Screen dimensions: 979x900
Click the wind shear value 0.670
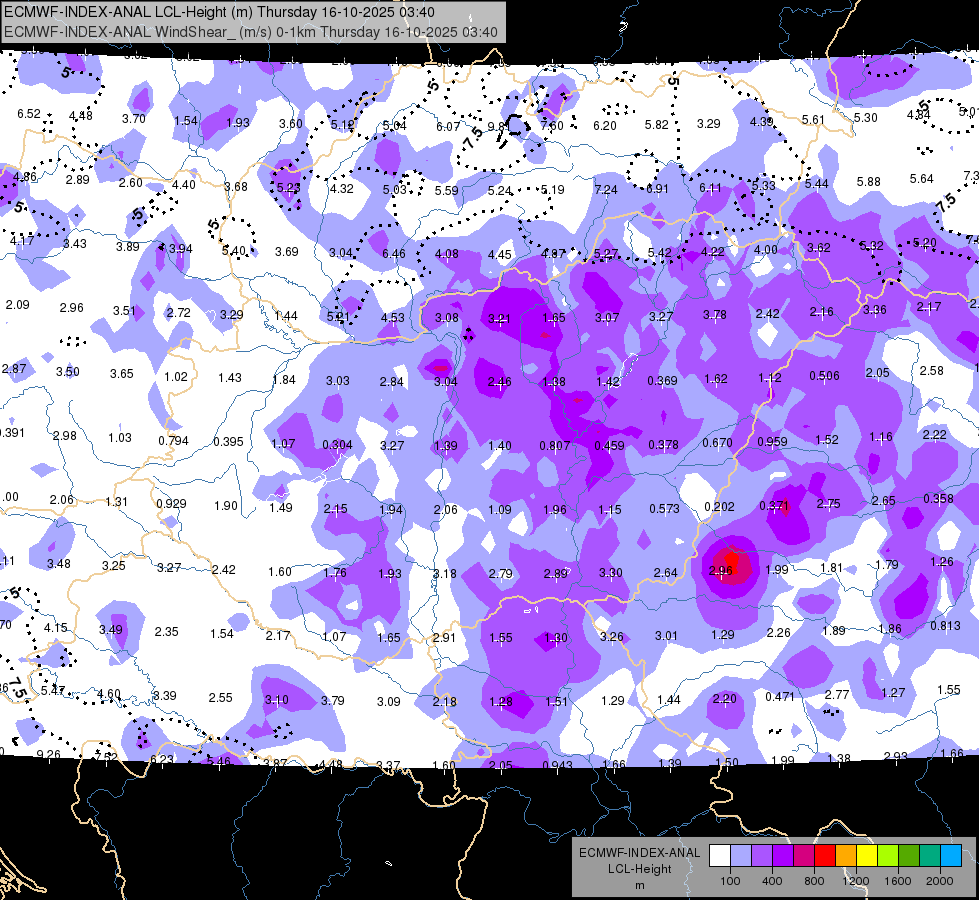pos(717,443)
